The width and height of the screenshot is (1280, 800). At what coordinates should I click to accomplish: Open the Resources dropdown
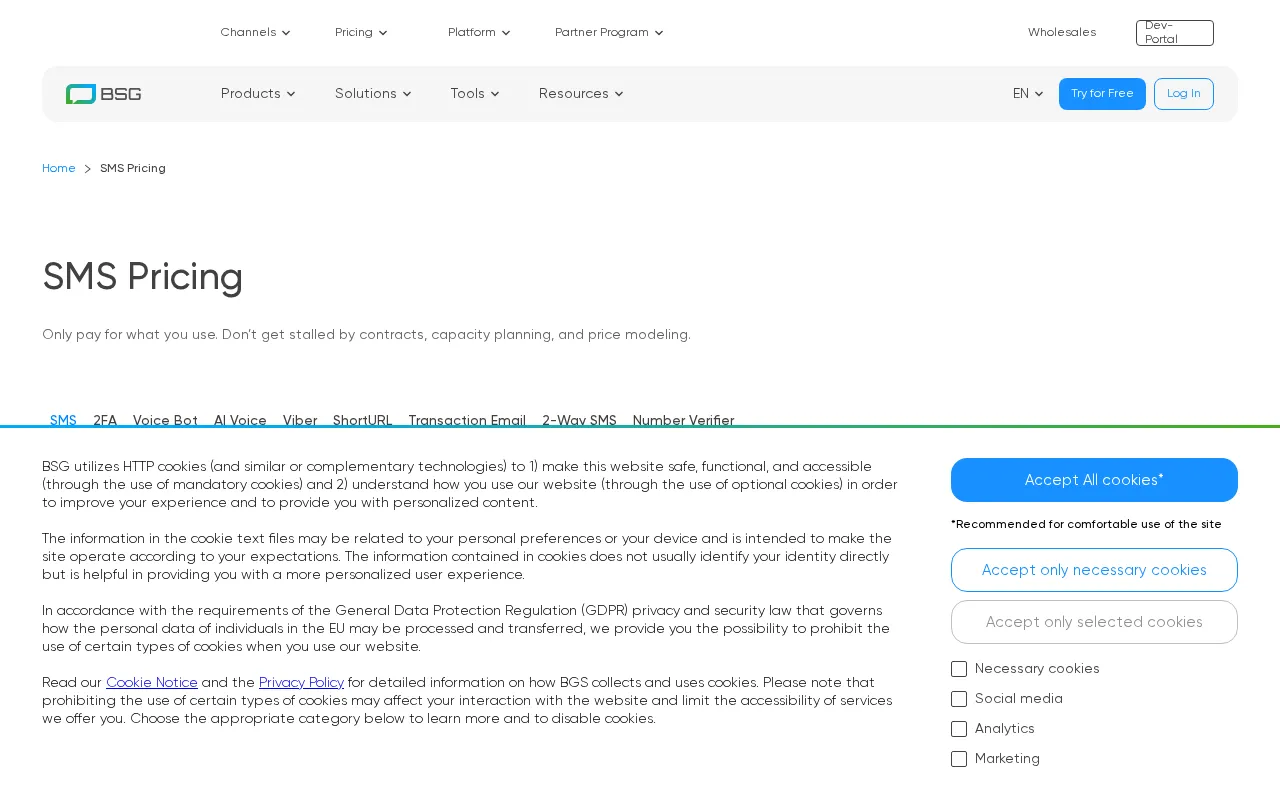point(581,94)
